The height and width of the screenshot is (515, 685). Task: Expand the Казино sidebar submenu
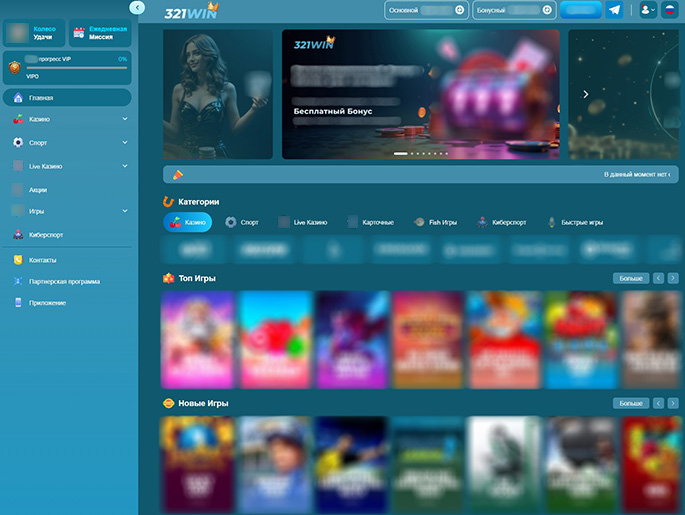point(124,119)
